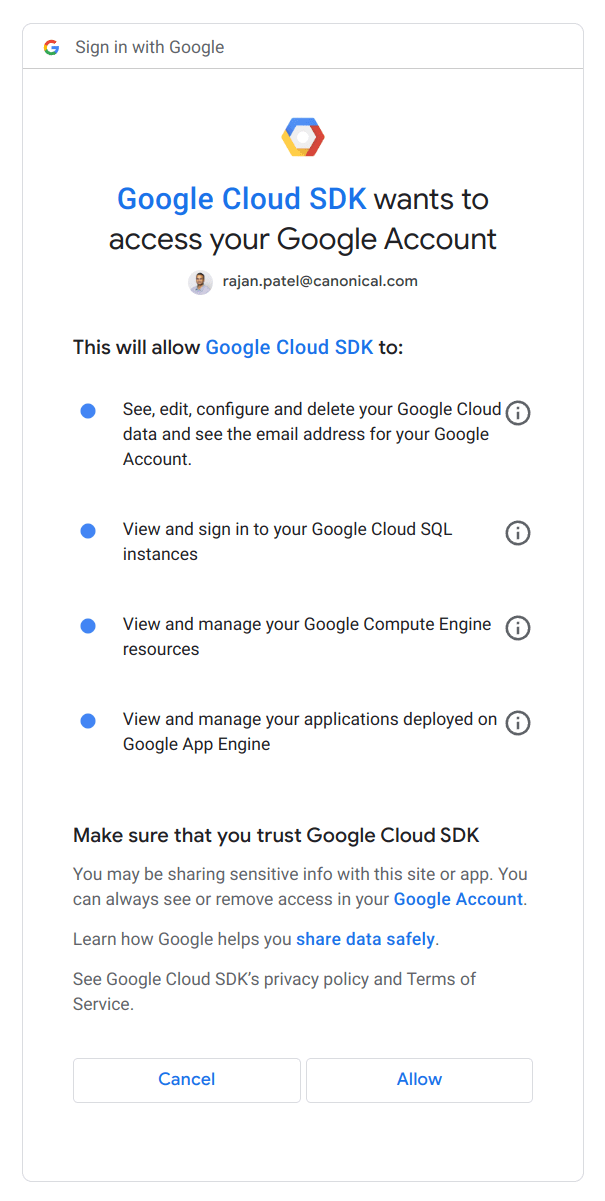605x1201 pixels.
Task: Click the rajan.patel account avatar
Action: (200, 282)
